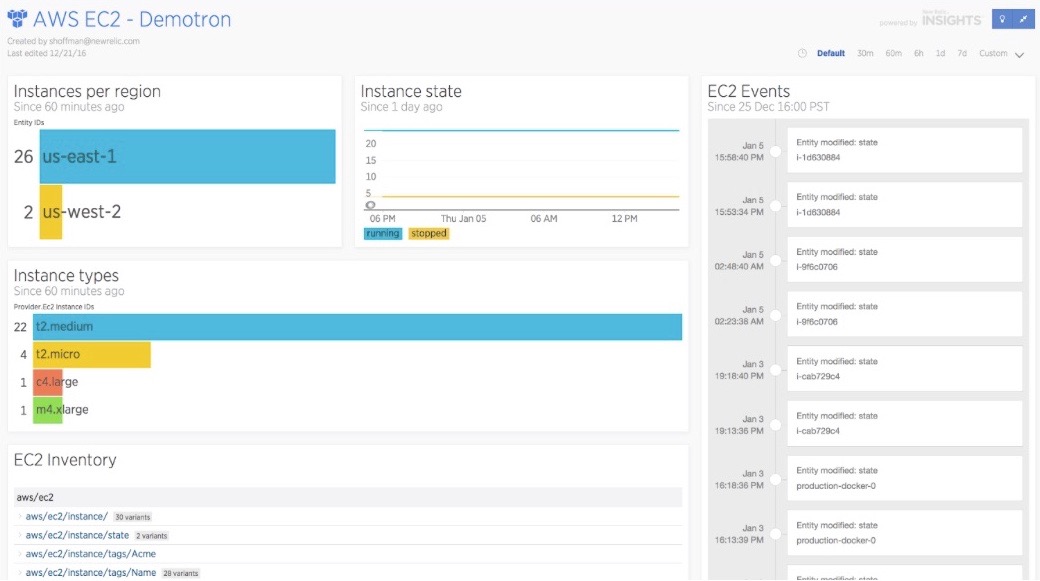
Task: Click the blue us-east-1 region bar
Action: point(187,157)
